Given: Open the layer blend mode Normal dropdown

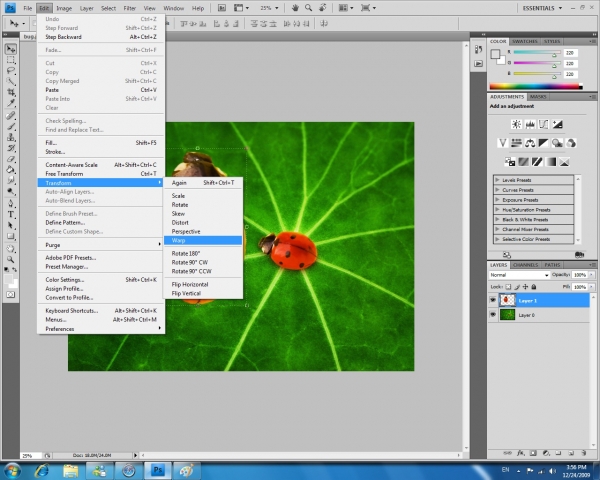Looking at the screenshot, I should [519, 275].
